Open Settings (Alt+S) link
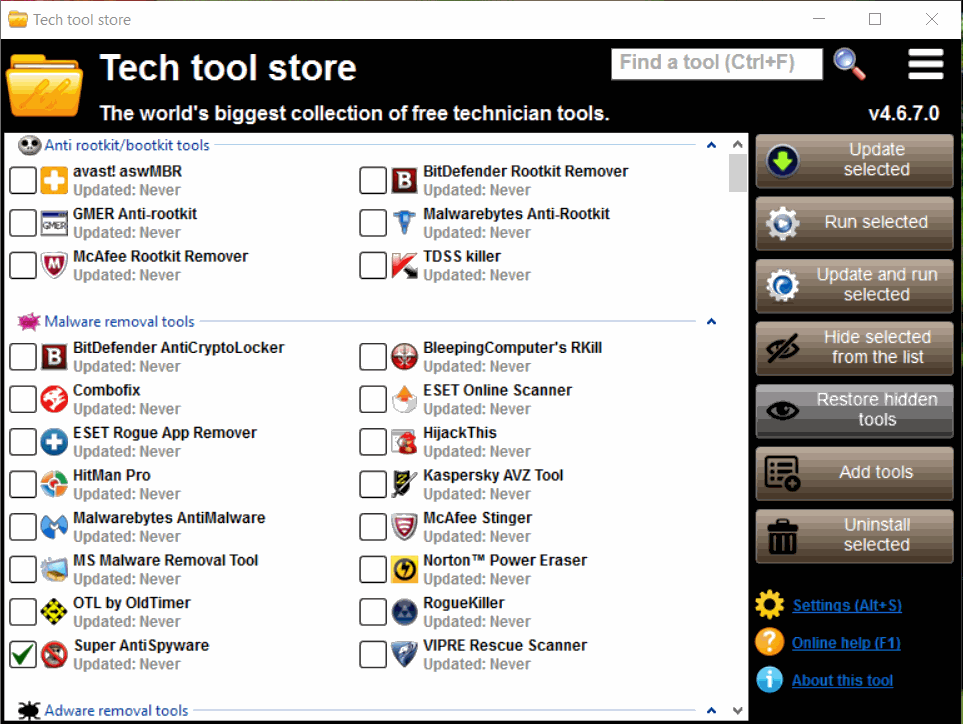Screen dimensions: 963x724 tap(846, 605)
